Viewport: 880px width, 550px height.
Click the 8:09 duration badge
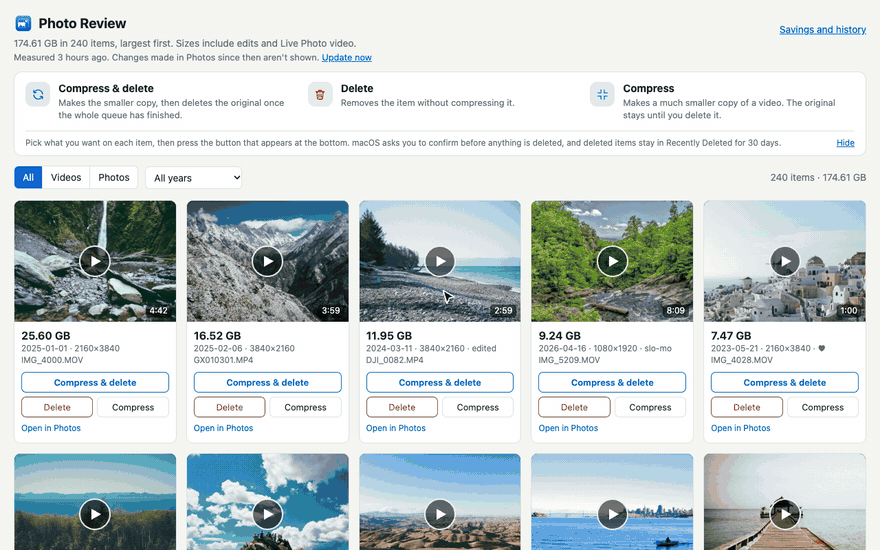[675, 311]
